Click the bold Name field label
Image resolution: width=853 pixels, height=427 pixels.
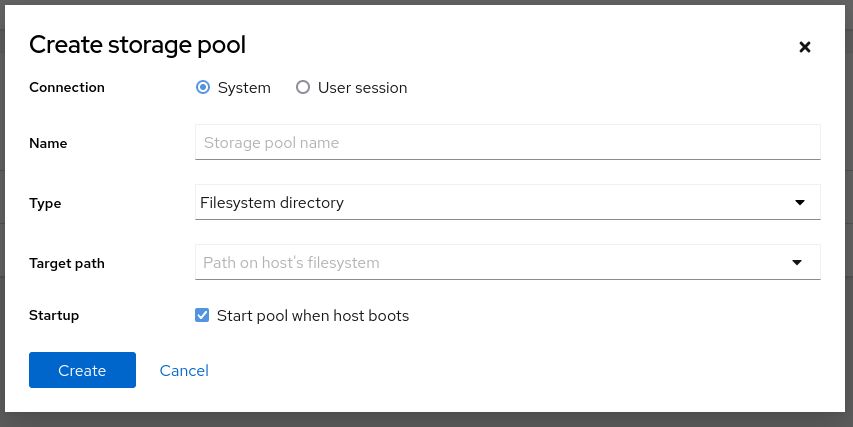point(48,143)
